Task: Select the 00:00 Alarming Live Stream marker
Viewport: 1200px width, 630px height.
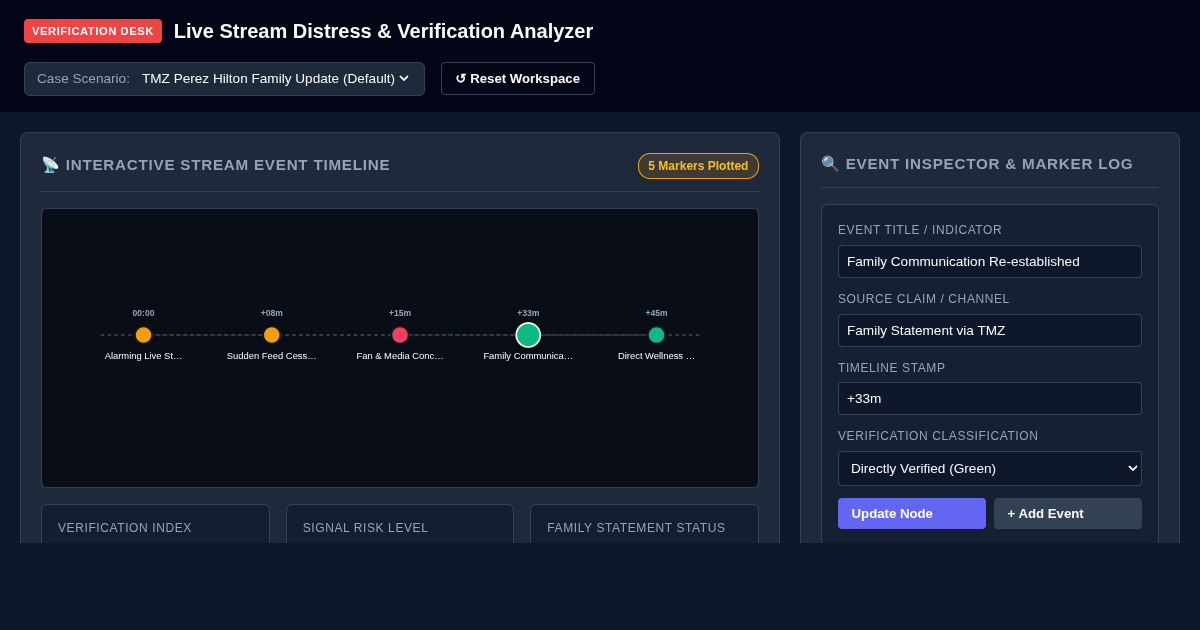Action: click(143, 335)
